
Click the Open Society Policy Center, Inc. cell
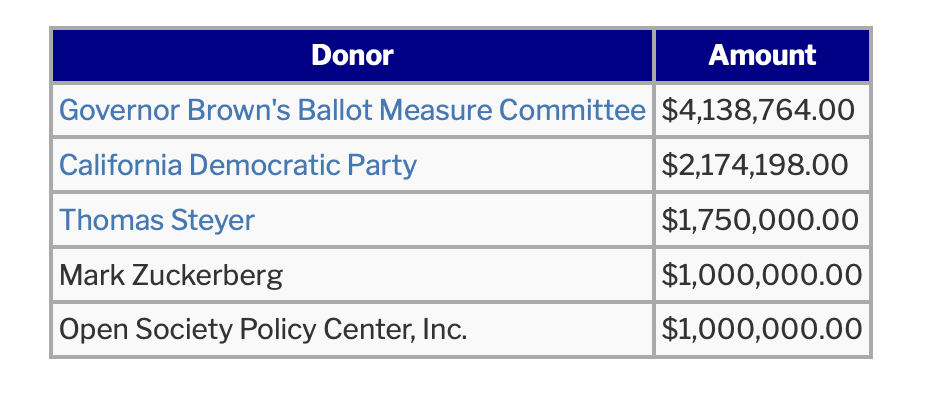(x=353, y=329)
